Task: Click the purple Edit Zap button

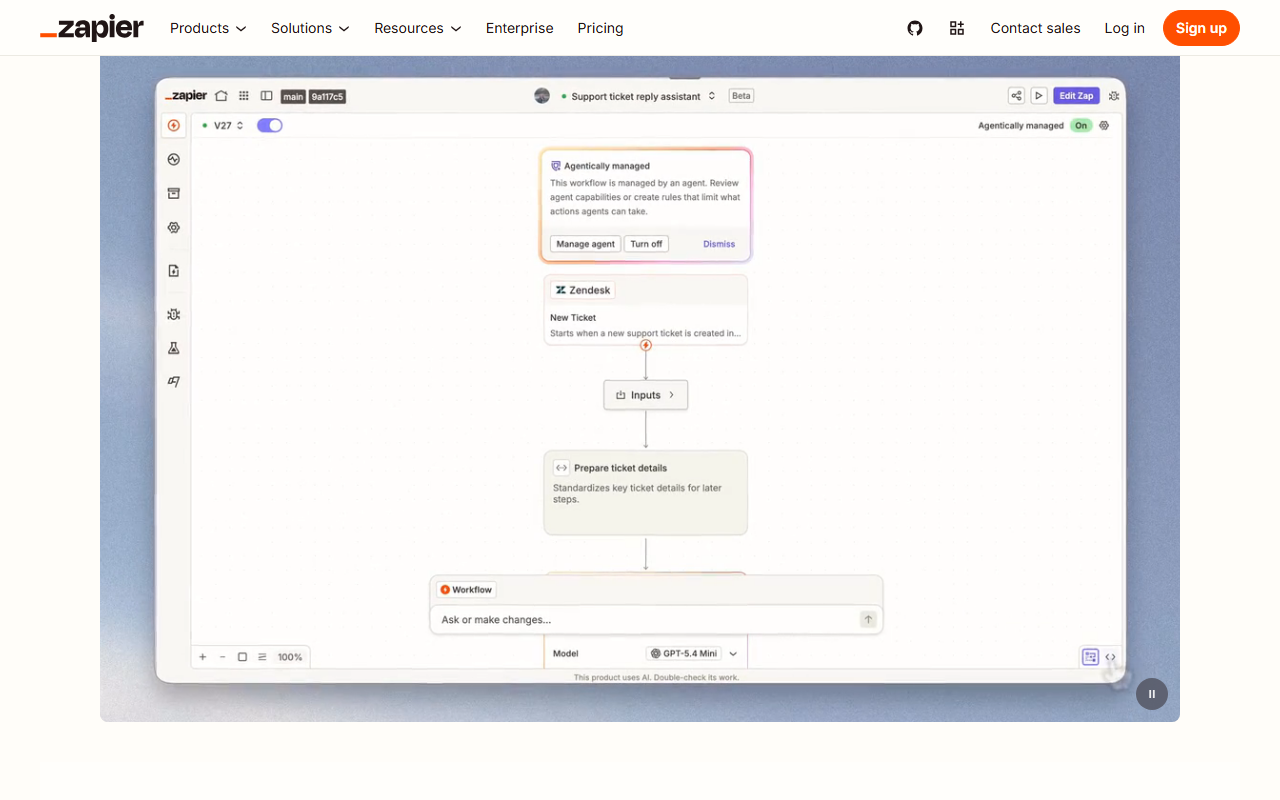Action: coord(1076,96)
